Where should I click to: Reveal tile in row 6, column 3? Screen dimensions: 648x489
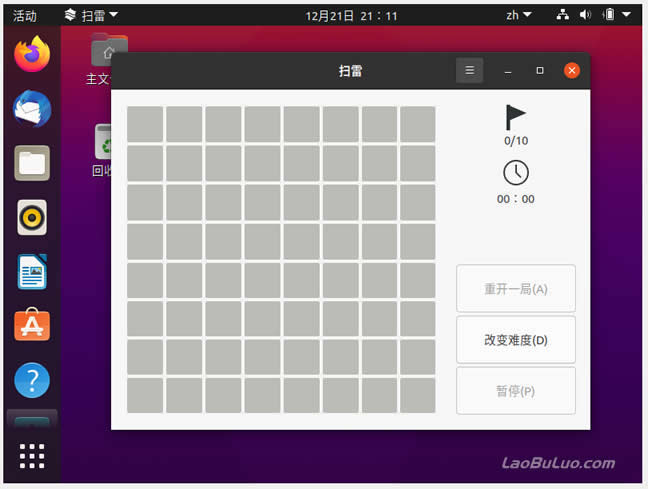(223, 319)
